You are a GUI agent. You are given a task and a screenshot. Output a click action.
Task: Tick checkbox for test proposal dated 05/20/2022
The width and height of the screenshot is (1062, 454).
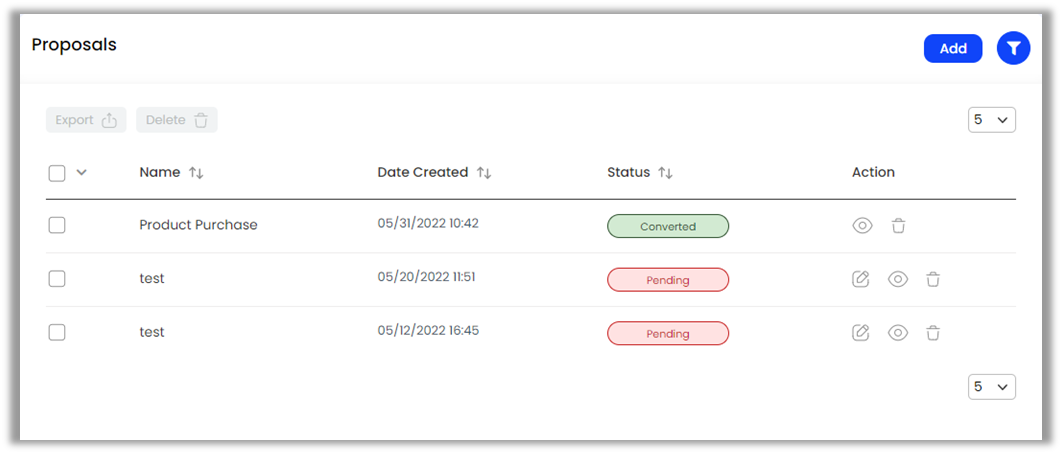pyautogui.click(x=57, y=279)
